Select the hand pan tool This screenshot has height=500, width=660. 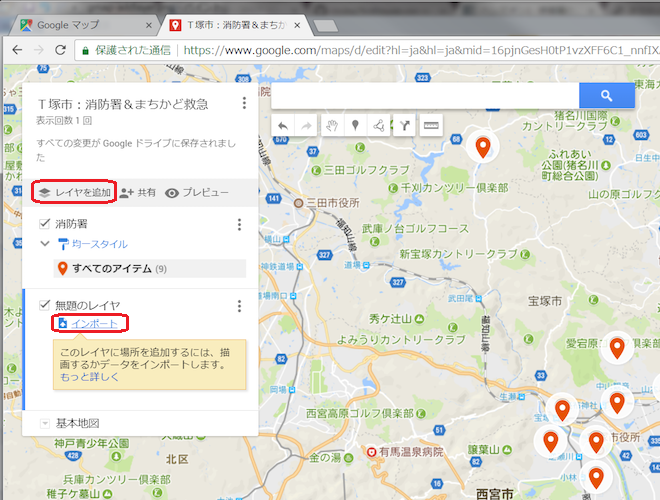[332, 125]
